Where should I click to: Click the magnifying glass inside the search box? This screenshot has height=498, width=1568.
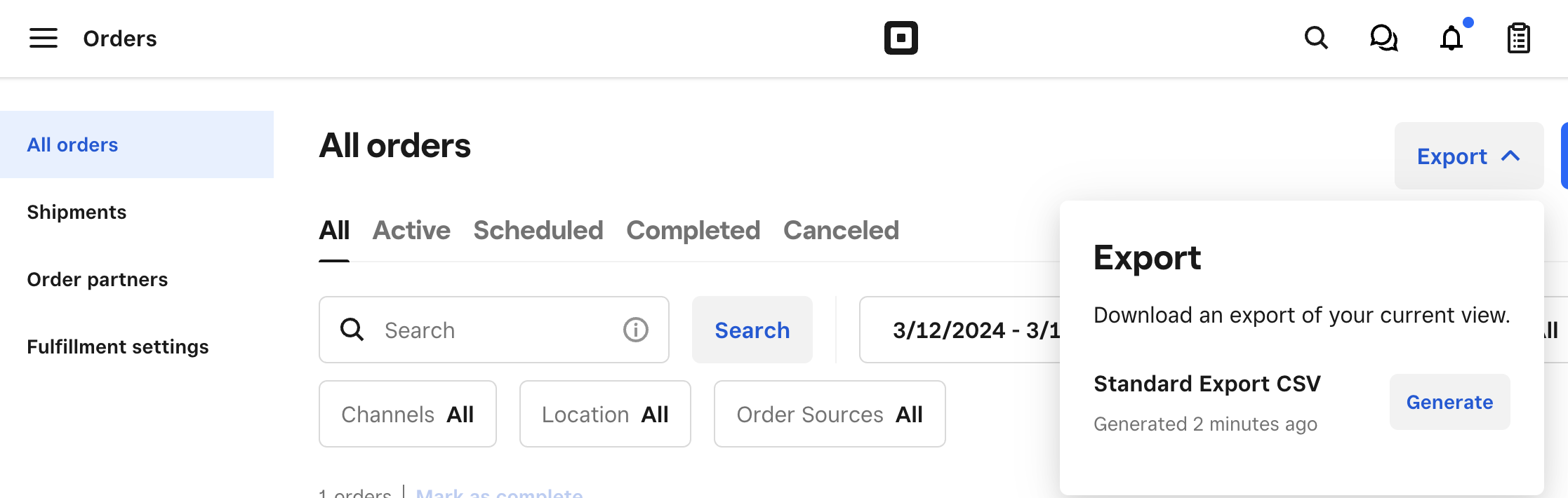pyautogui.click(x=351, y=330)
